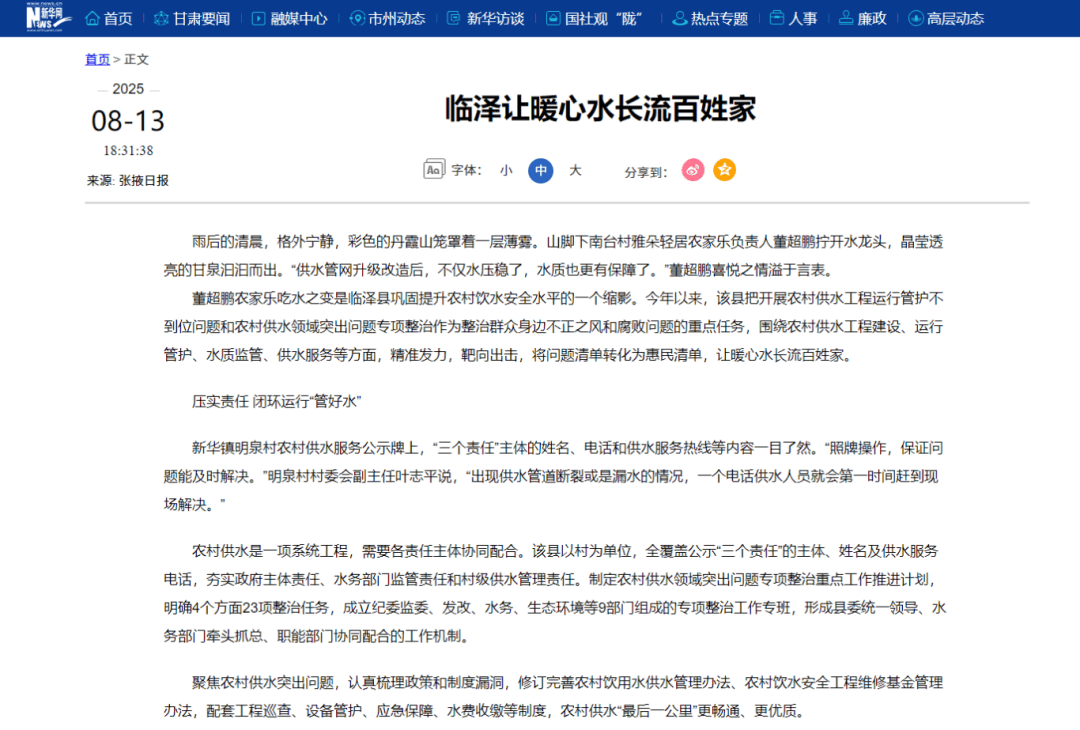
Task: Click the home icon beside 首页
Action: 92,19
